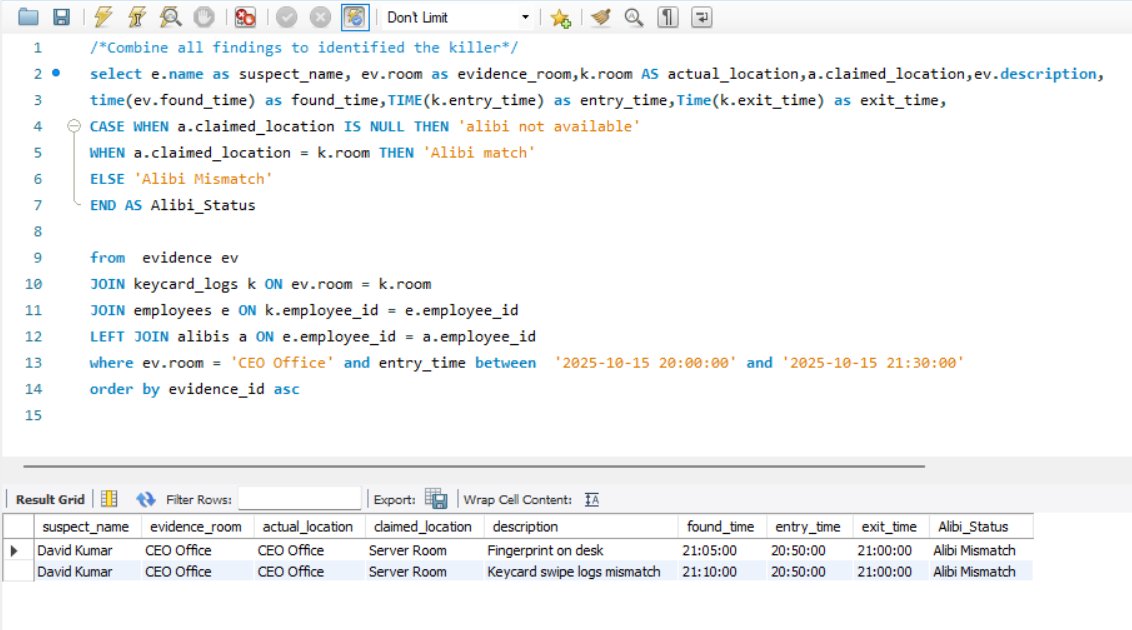Click 'Alibi Mismatch' string on line 6
This screenshot has height=630, width=1132.
[x=203, y=179]
